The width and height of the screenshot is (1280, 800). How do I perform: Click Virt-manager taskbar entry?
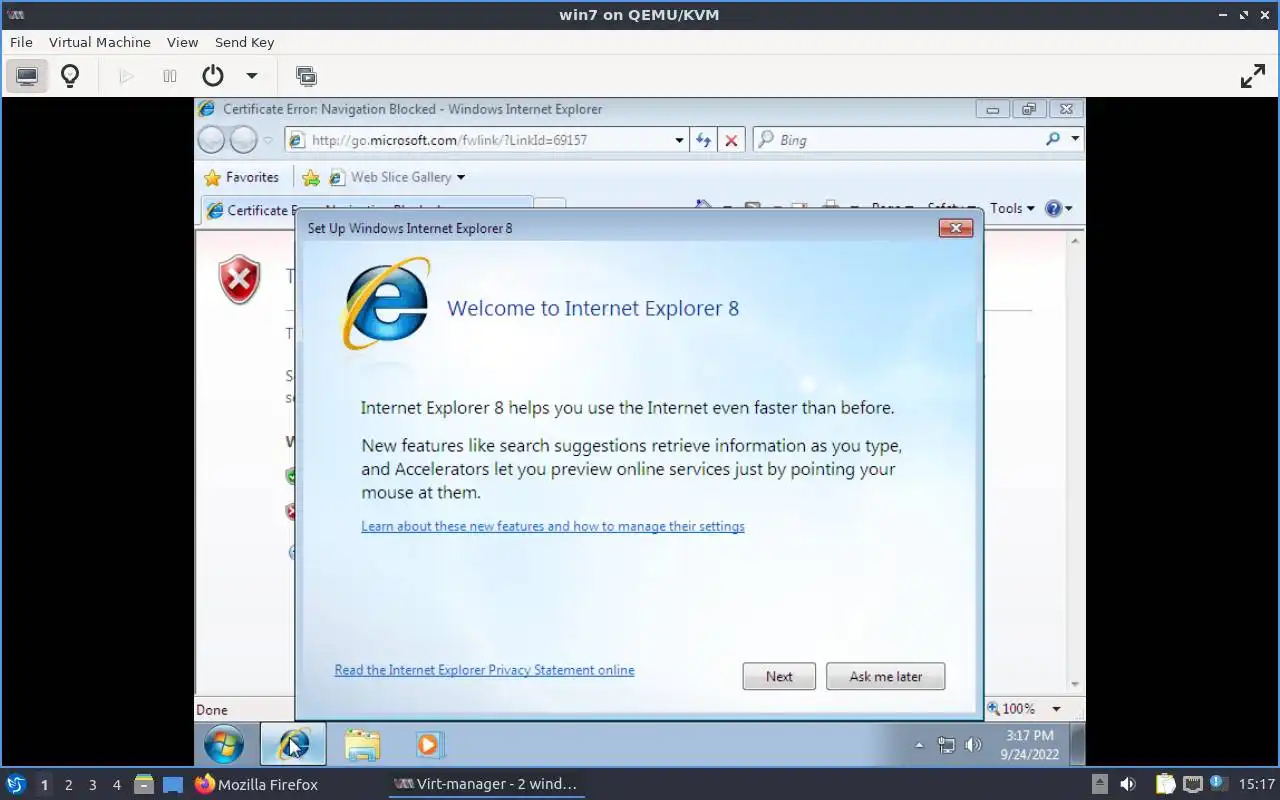coord(486,784)
